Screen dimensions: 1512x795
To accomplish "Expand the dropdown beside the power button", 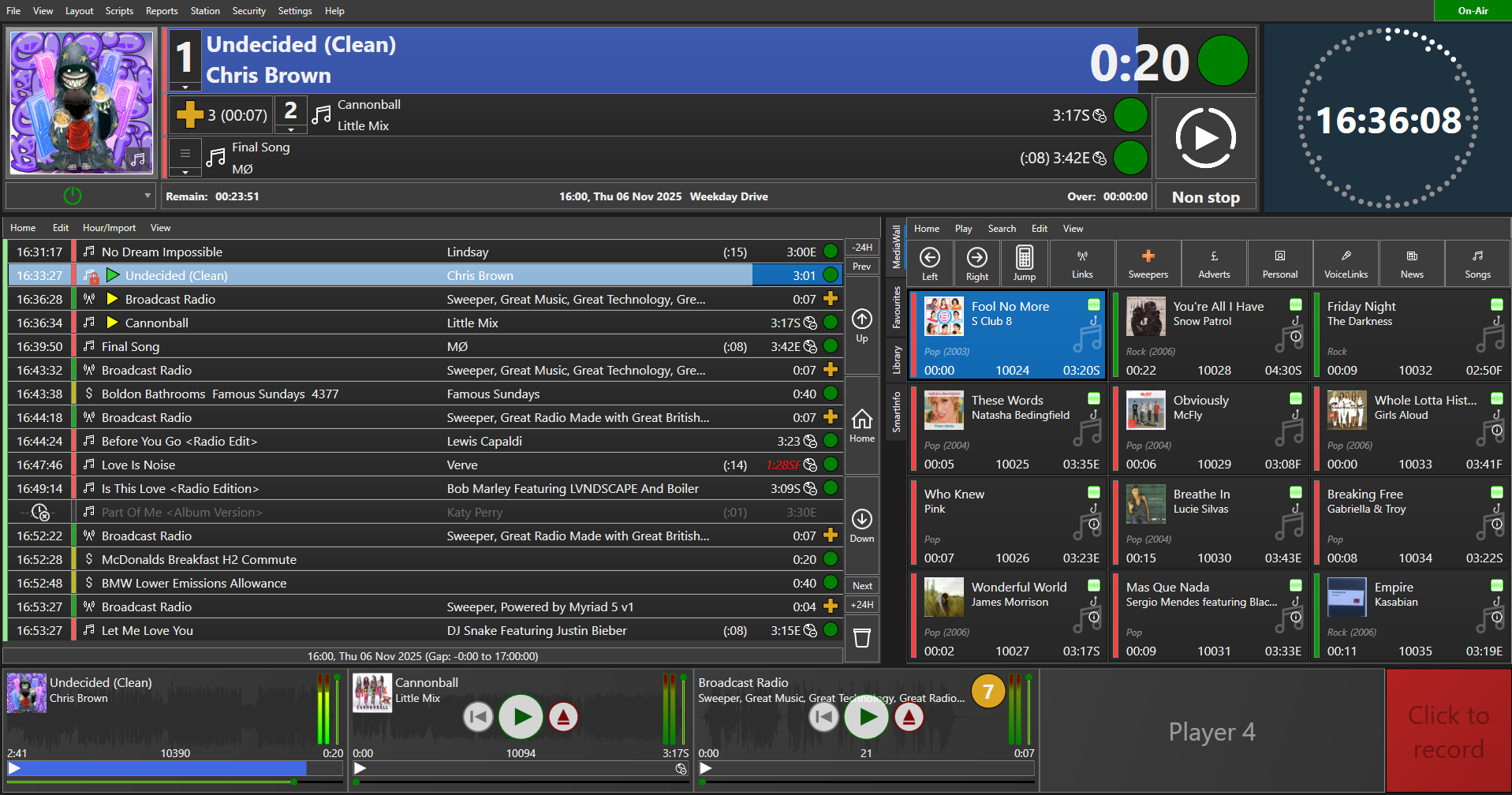I will tap(147, 195).
